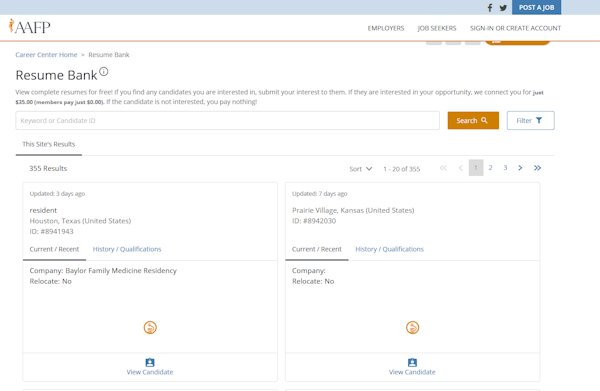
Task: Expand the Sort dropdown
Action: (360, 169)
